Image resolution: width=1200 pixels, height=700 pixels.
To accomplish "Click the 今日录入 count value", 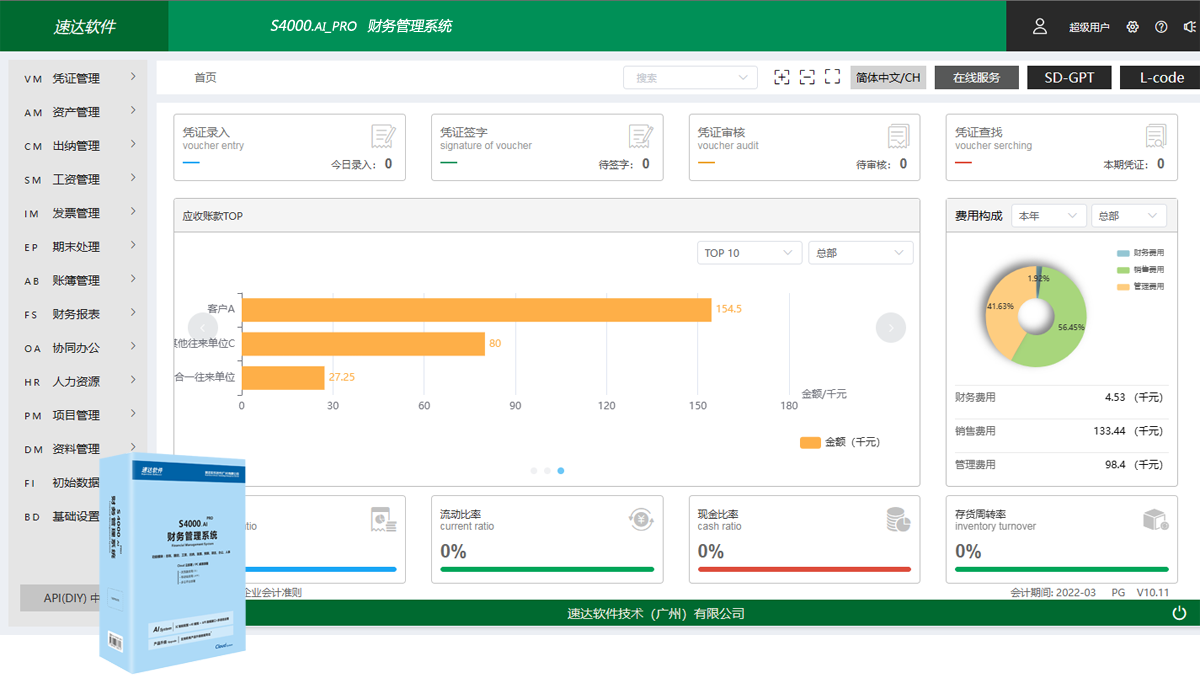I will point(388,164).
